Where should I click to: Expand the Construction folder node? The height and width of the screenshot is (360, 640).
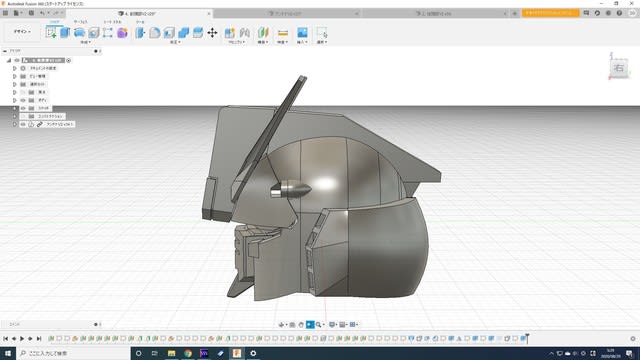tap(15, 116)
